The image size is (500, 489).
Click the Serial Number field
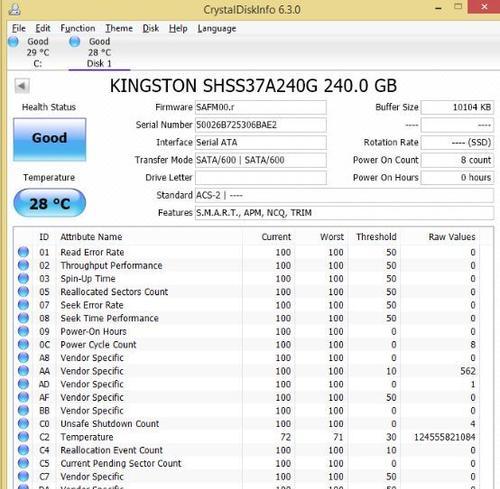[261, 125]
